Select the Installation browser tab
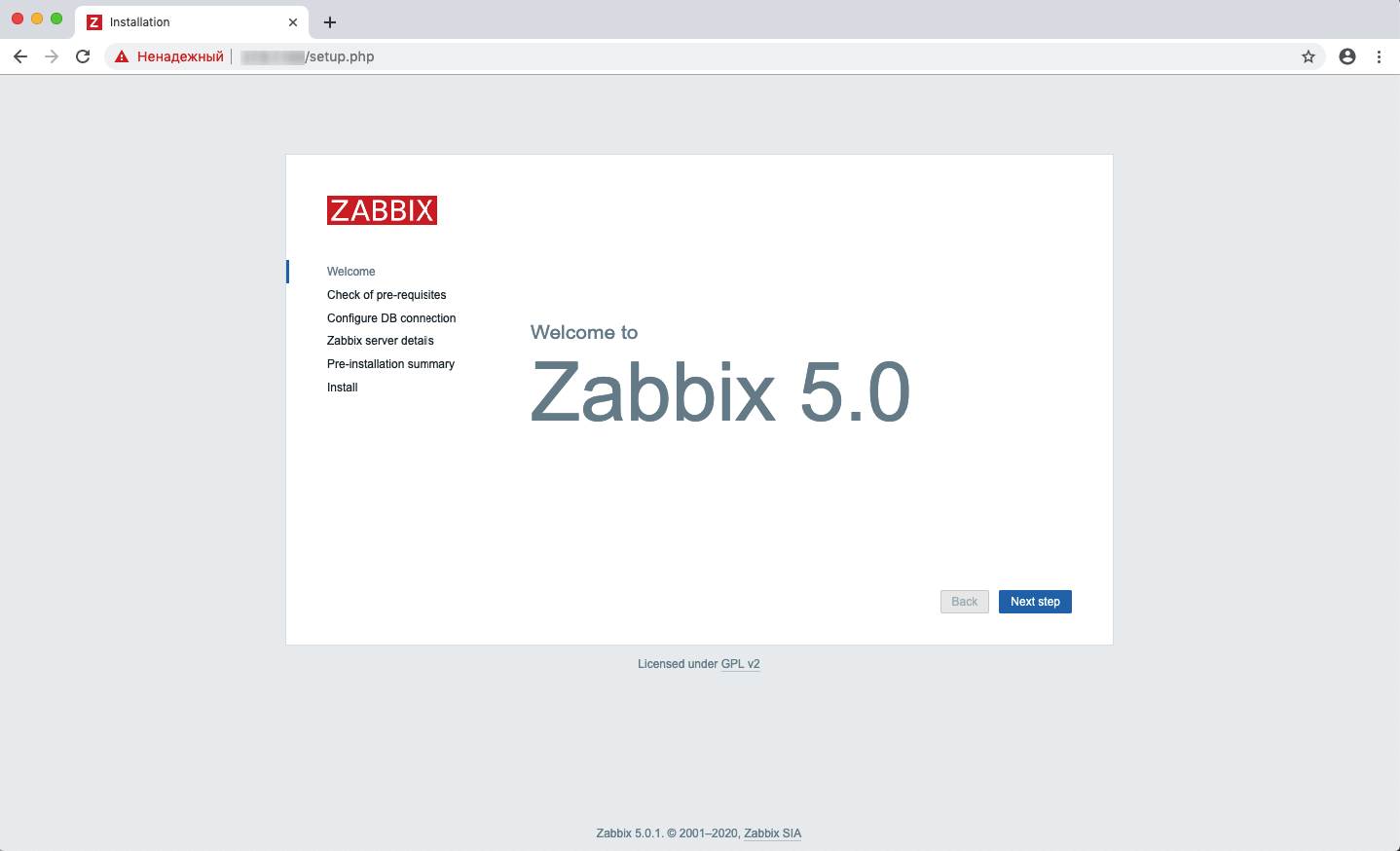Viewport: 1400px width, 851px height. pos(192,22)
